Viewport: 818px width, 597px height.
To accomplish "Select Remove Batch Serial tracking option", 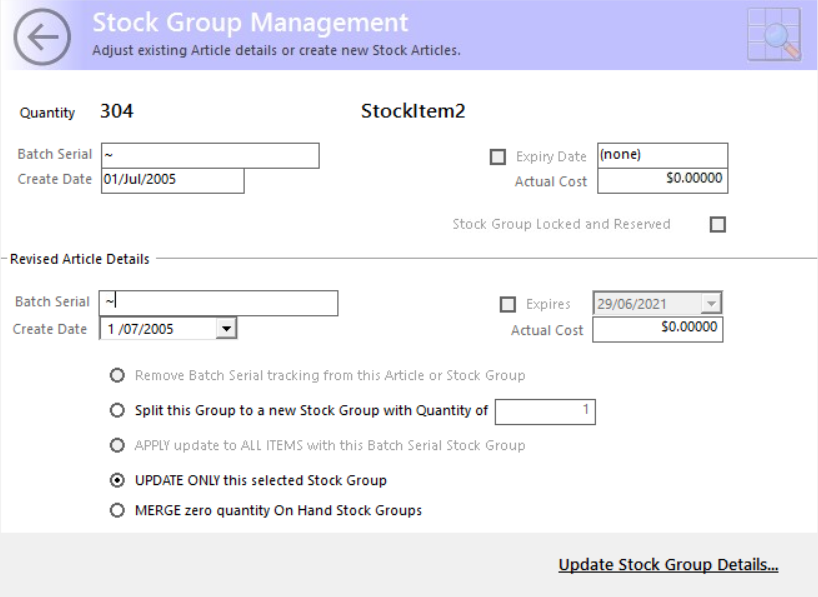I will point(117,375).
